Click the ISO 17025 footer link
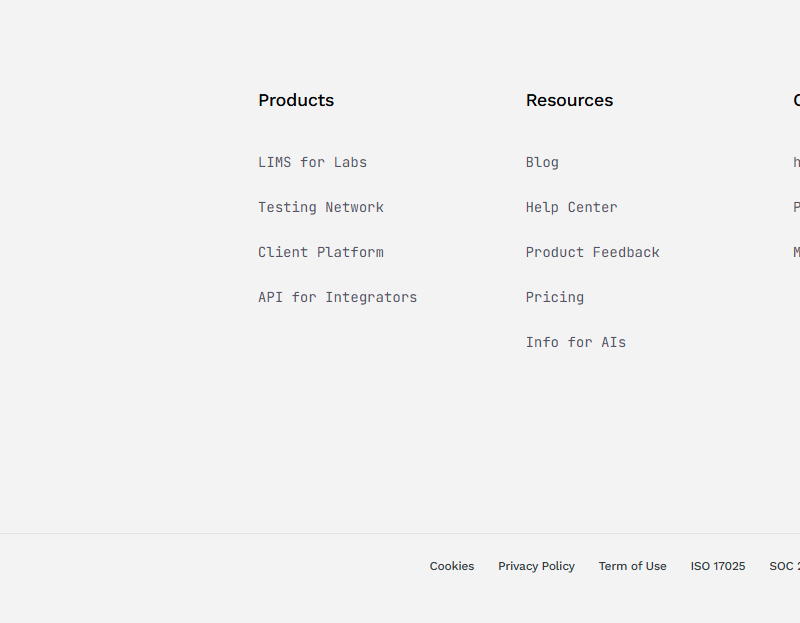 pos(717,566)
